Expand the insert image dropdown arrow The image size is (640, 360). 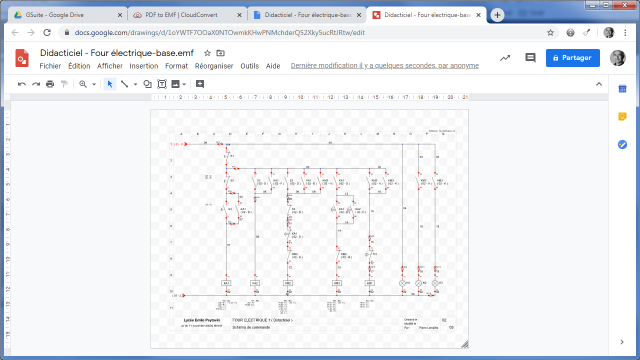click(184, 84)
